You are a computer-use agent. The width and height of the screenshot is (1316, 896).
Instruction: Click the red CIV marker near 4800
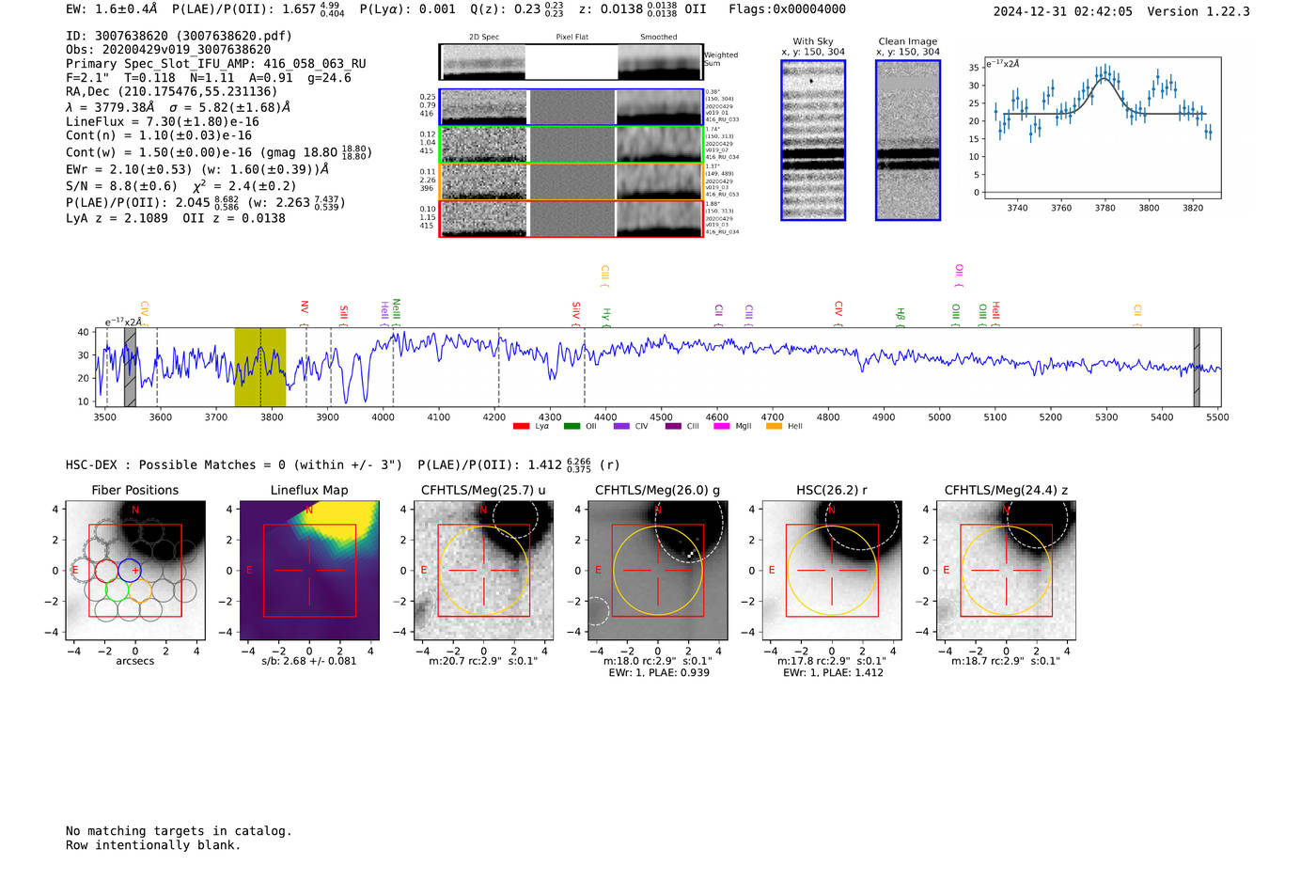pos(838,314)
